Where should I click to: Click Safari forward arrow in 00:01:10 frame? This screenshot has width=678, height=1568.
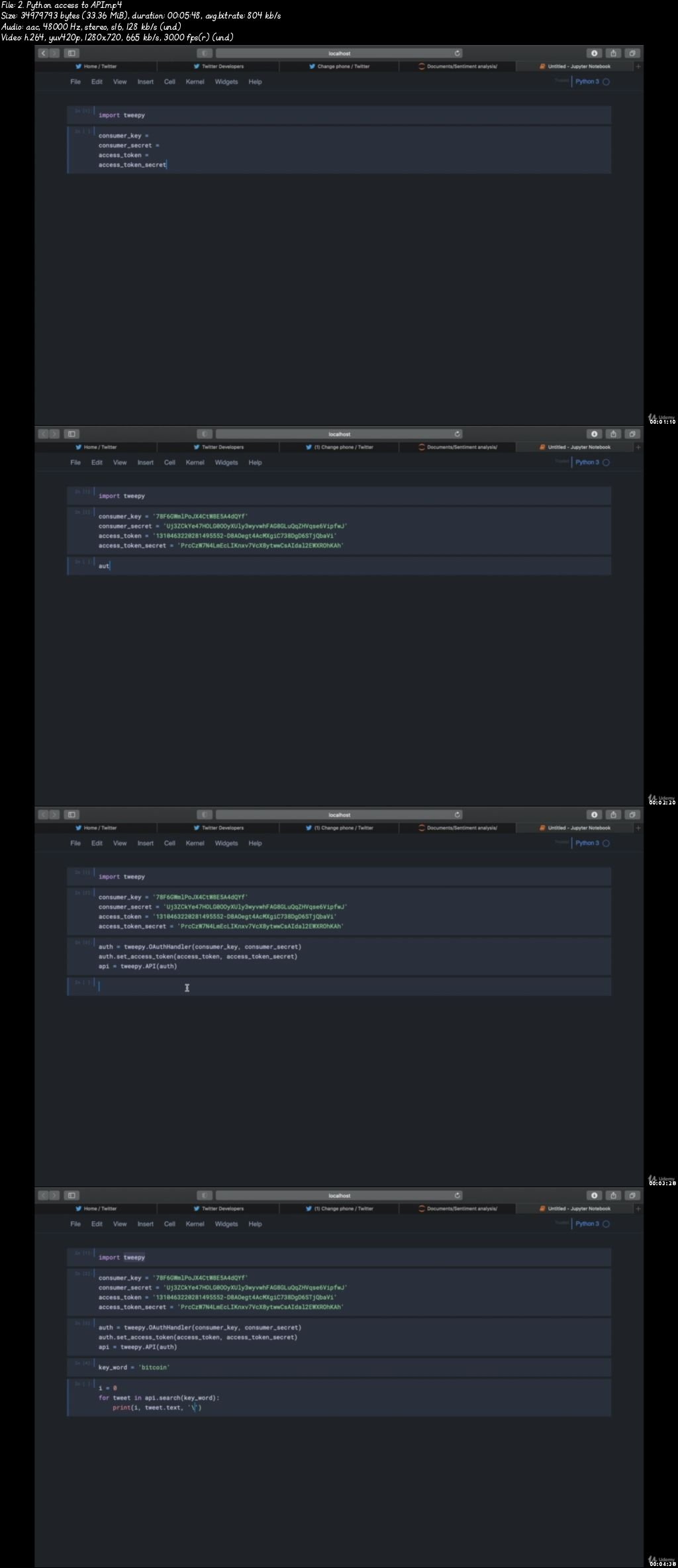pos(54,53)
